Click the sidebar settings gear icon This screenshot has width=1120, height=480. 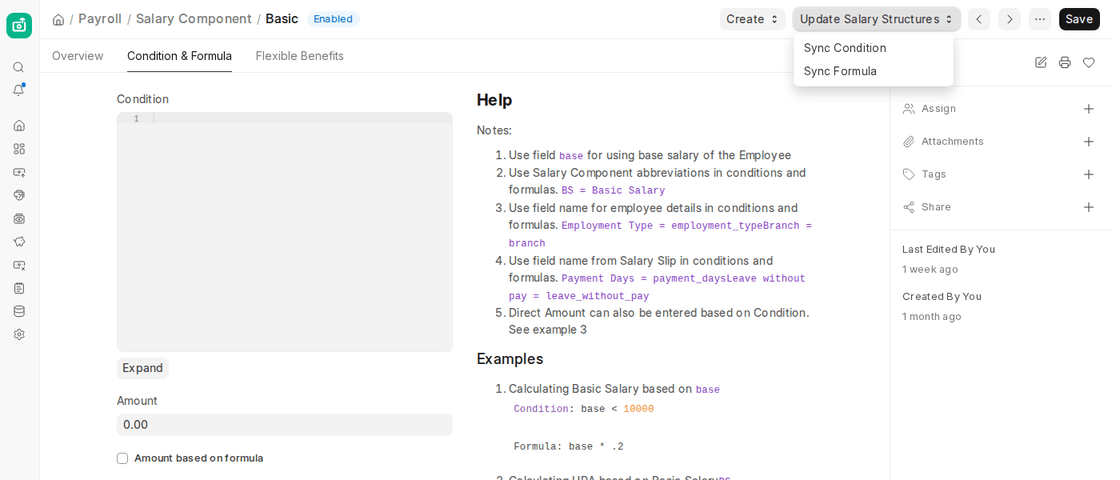pos(19,334)
